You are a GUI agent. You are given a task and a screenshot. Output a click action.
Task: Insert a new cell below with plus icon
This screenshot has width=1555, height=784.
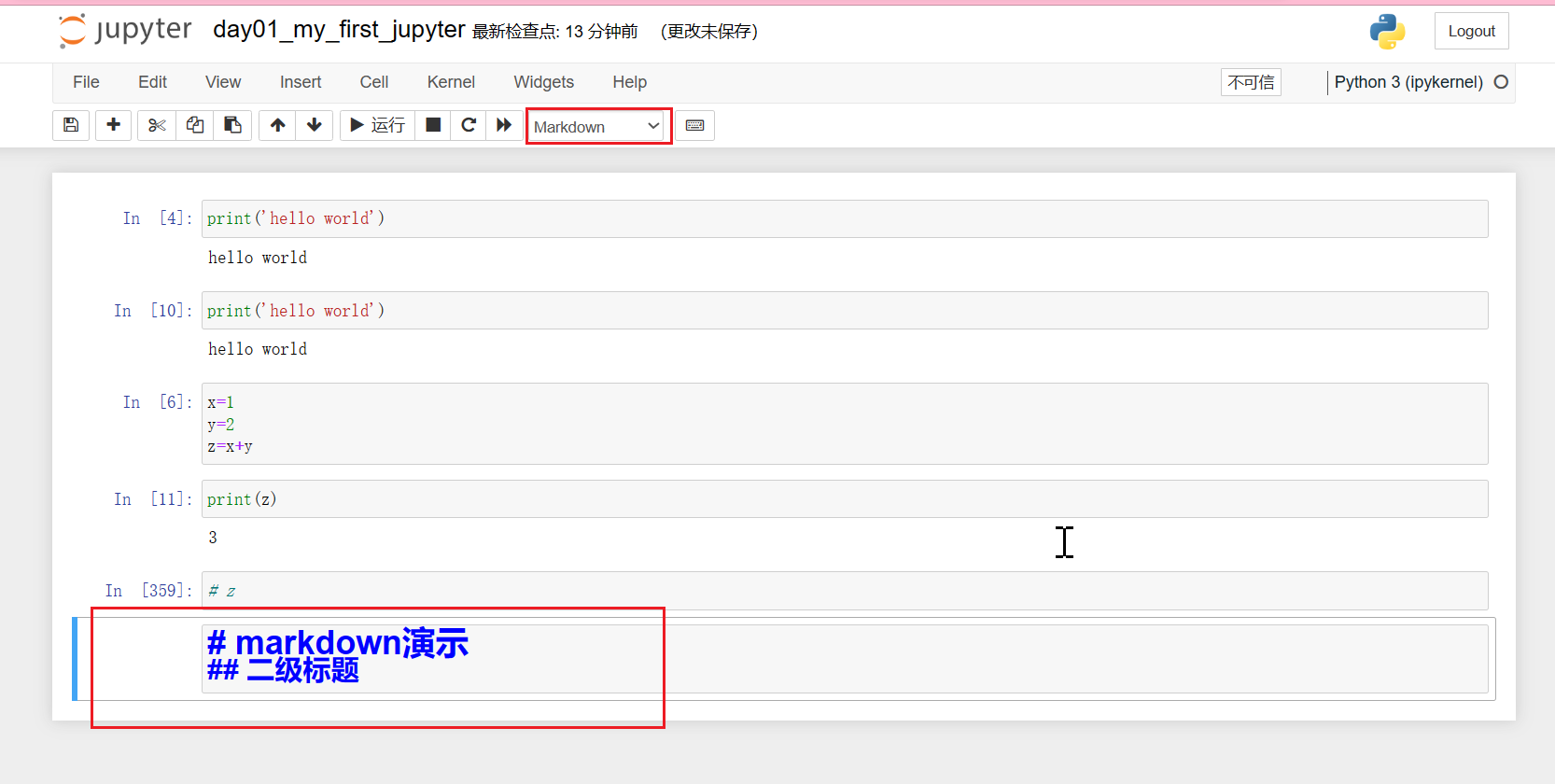[114, 125]
